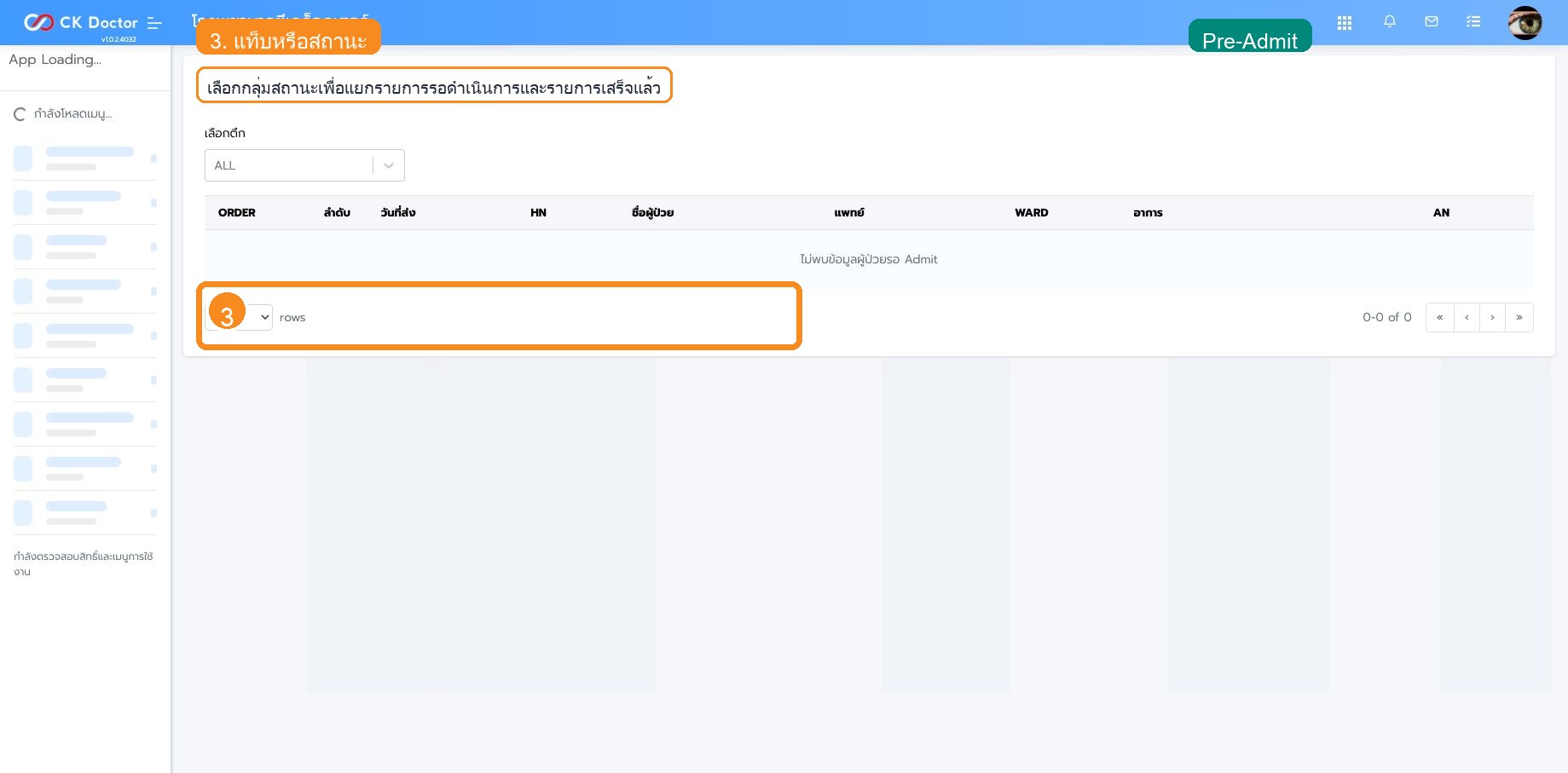Click the อาการ column header
Image resolution: width=1568 pixels, height=773 pixels.
click(1148, 212)
